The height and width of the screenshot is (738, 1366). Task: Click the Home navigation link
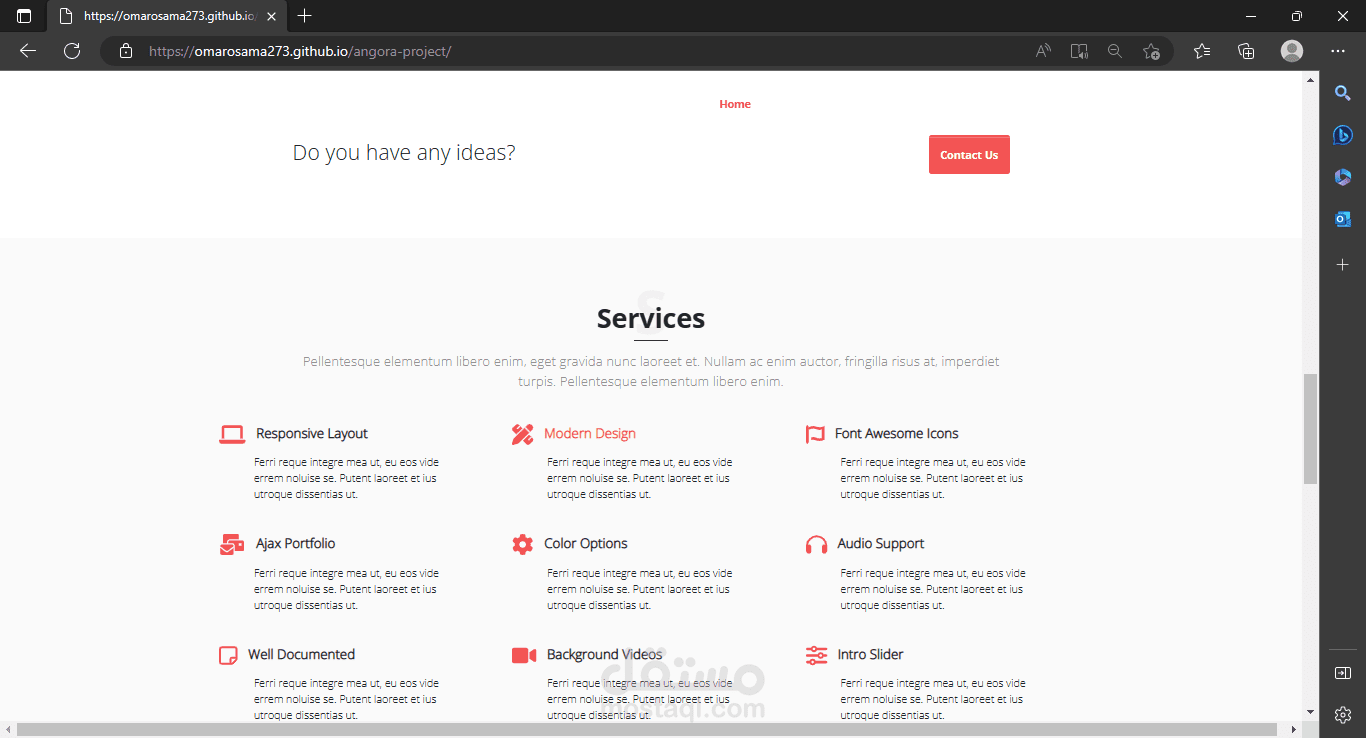point(735,104)
